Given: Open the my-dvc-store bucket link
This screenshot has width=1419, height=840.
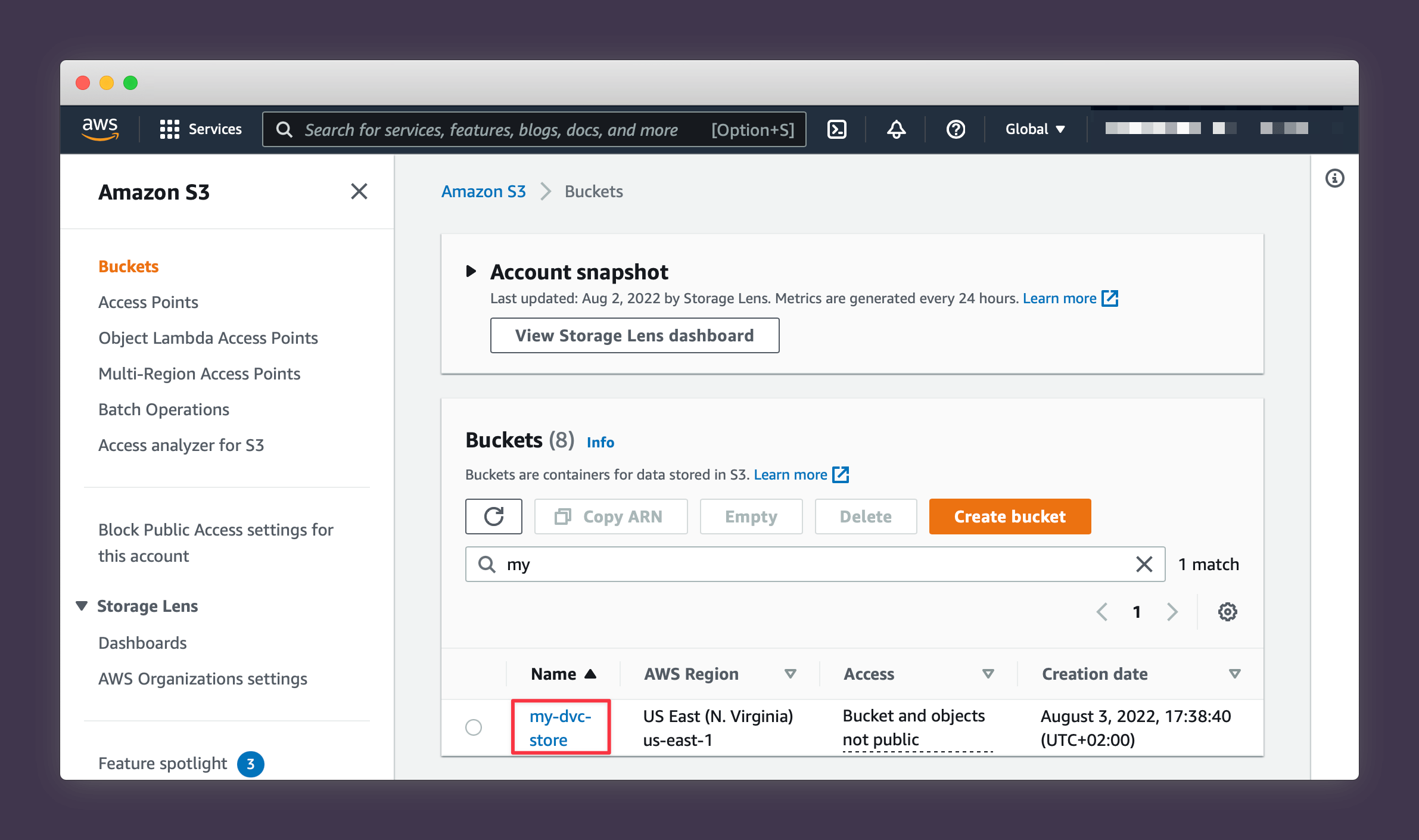Looking at the screenshot, I should click(x=560, y=727).
